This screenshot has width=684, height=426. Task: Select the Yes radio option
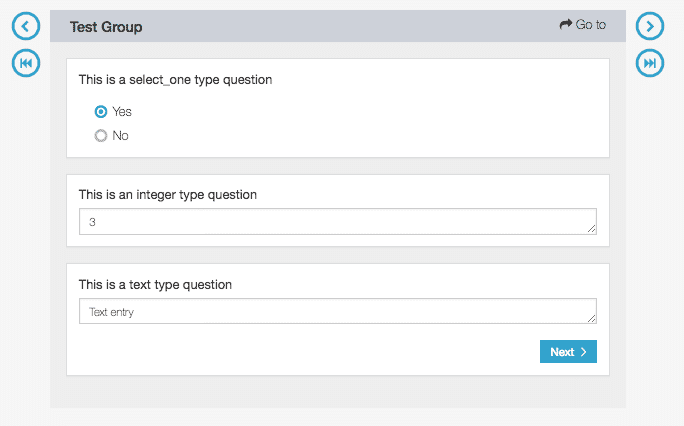(101, 112)
